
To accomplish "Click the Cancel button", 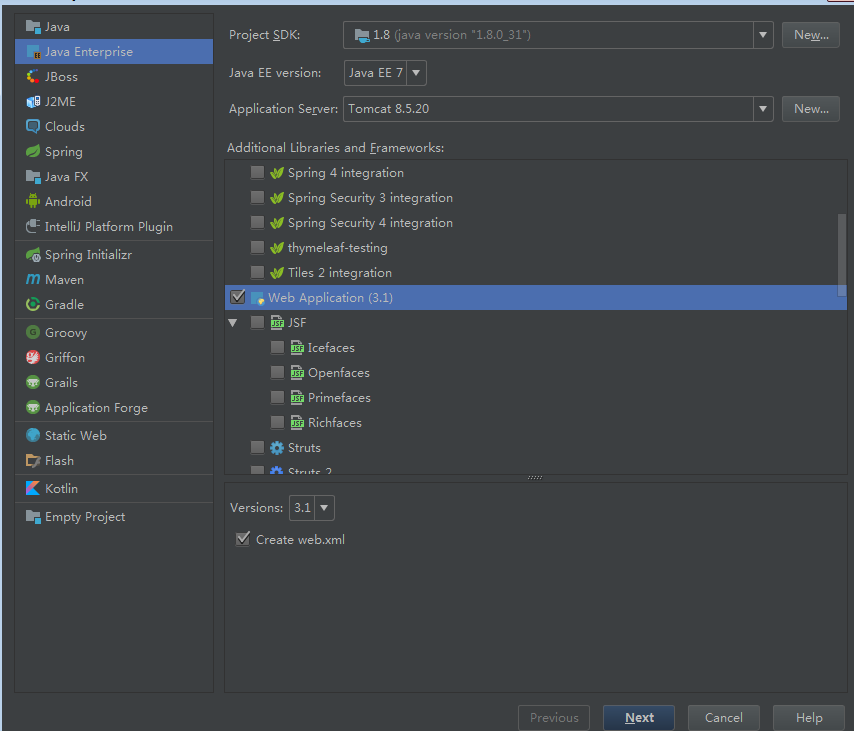I will pos(723,718).
